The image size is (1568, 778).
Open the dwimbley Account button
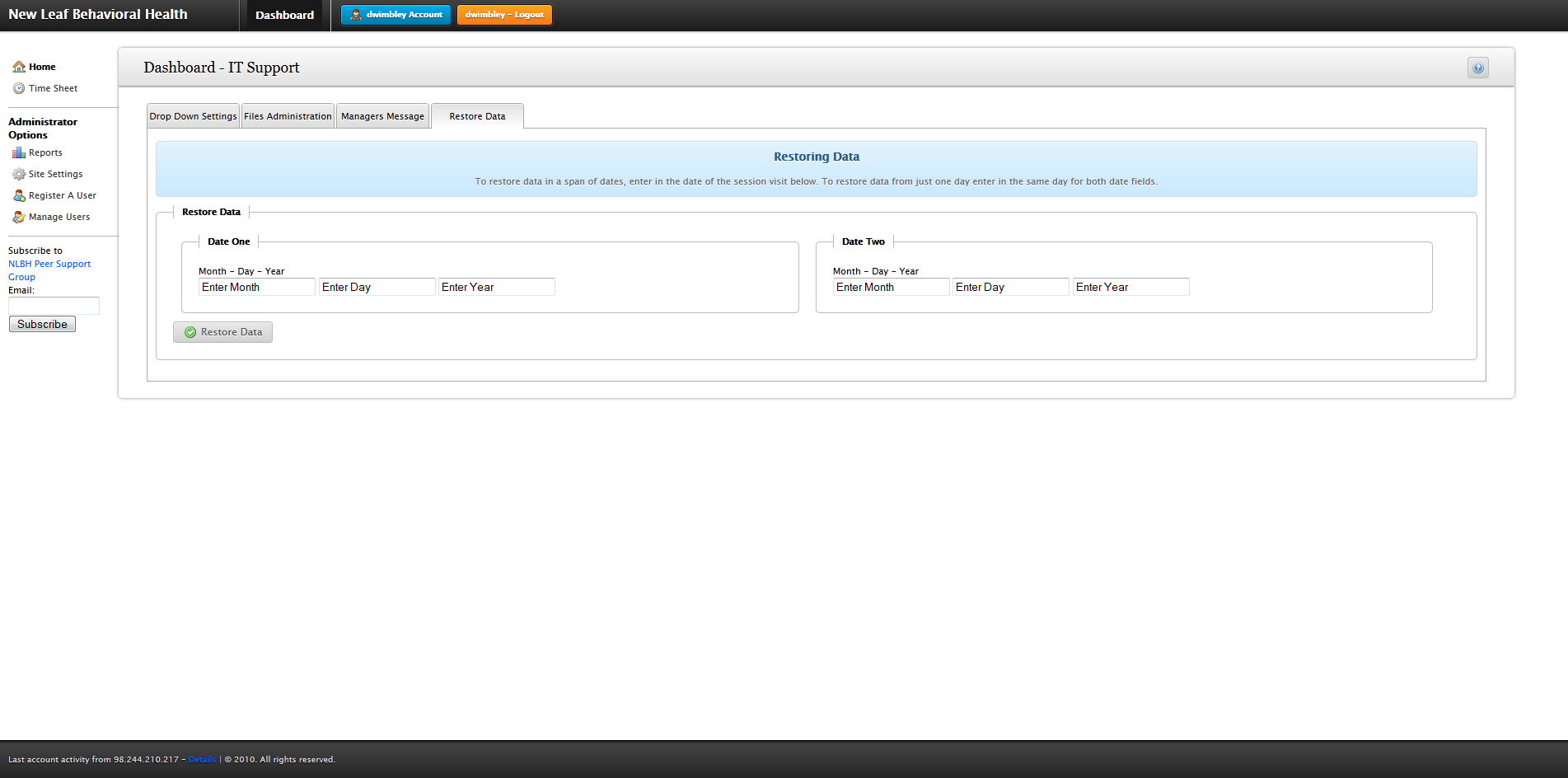tap(396, 15)
